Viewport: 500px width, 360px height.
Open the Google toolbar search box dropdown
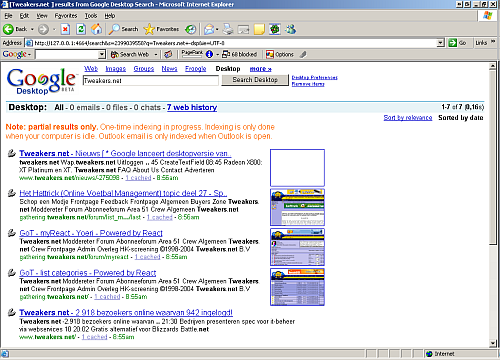pyautogui.click(x=102, y=54)
